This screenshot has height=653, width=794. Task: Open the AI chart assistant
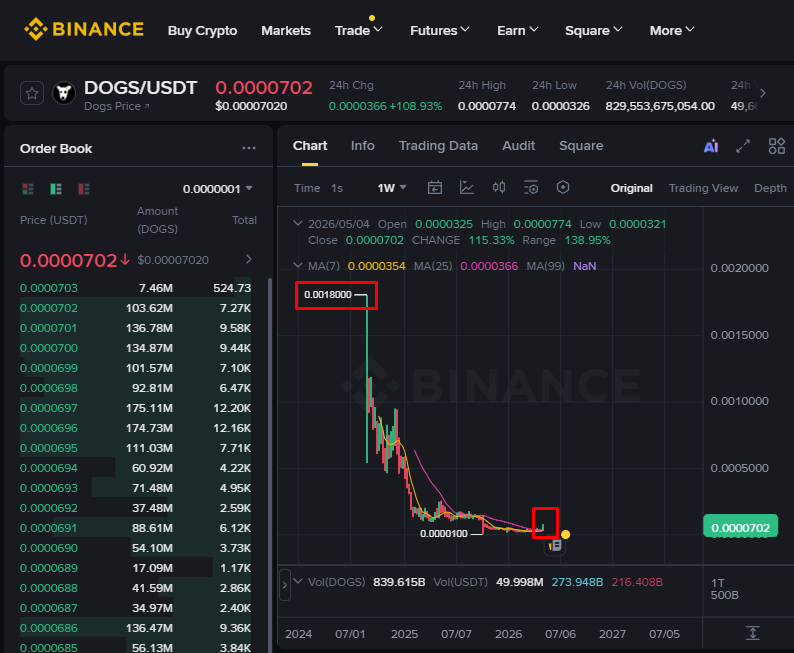point(711,146)
